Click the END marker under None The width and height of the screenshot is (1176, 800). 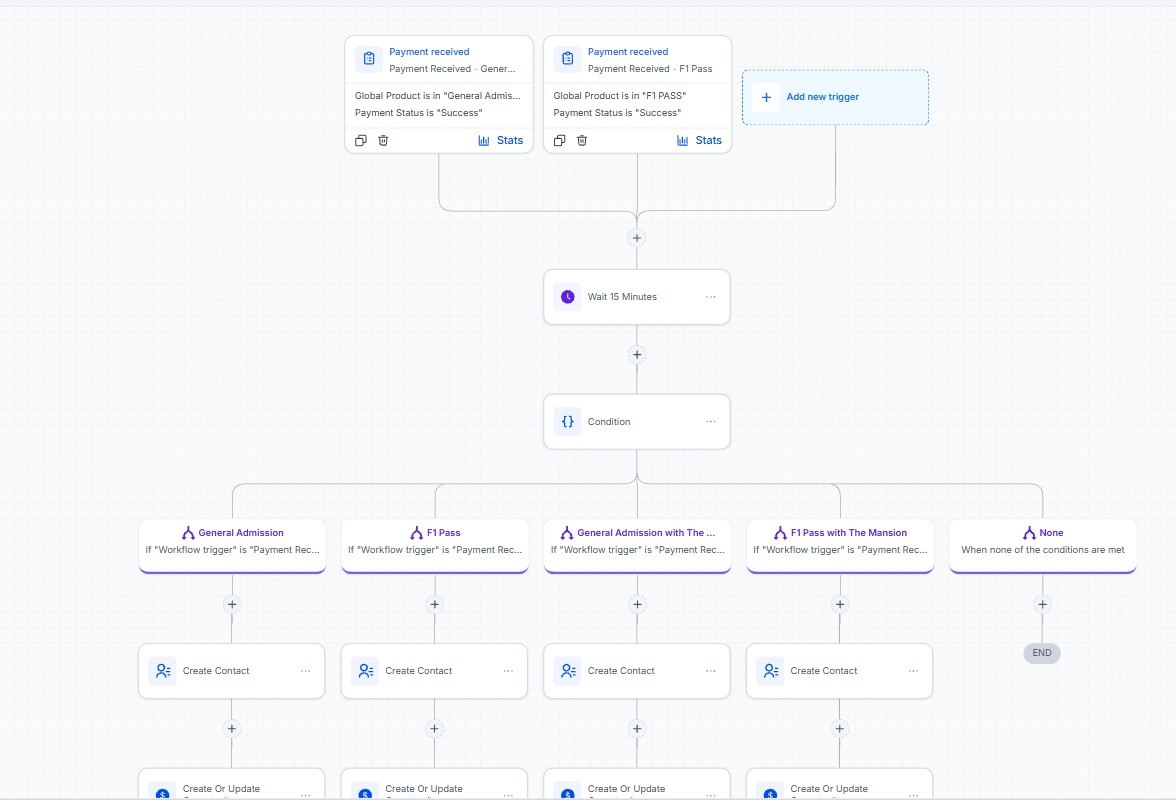point(1042,653)
